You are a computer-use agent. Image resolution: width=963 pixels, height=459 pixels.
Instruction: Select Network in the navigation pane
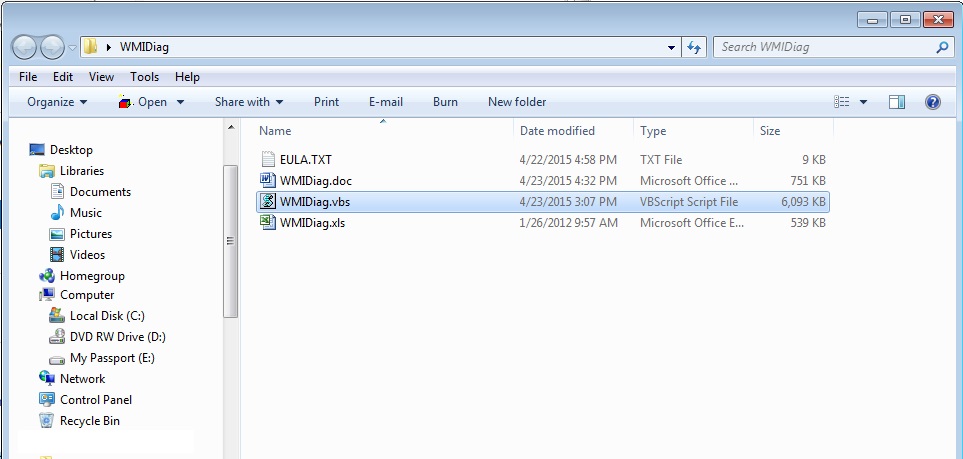(82, 379)
